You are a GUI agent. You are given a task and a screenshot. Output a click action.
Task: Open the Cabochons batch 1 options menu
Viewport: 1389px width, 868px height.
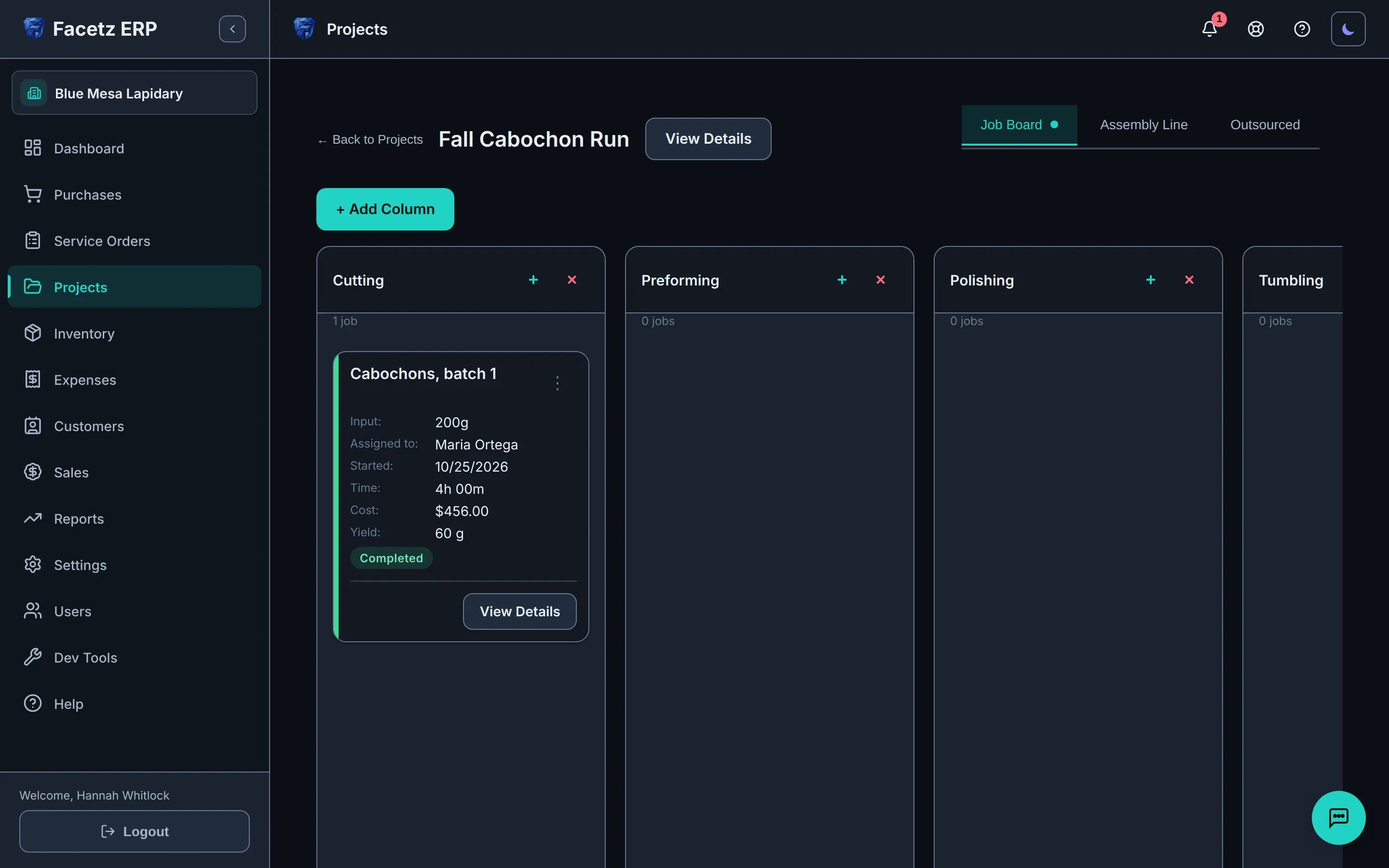click(x=558, y=383)
